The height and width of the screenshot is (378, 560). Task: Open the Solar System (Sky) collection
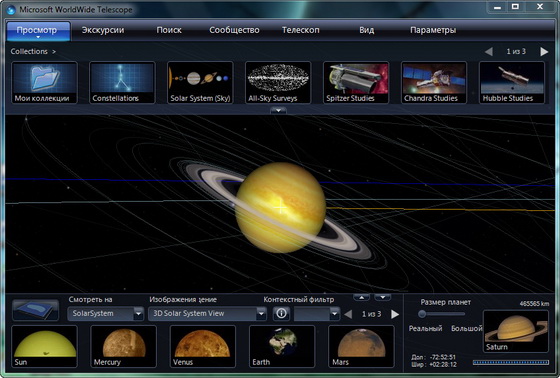pos(200,83)
